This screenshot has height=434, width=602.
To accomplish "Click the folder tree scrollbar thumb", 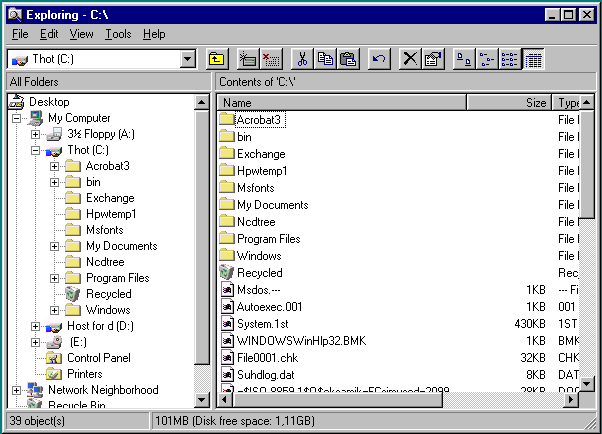I will point(202,237).
